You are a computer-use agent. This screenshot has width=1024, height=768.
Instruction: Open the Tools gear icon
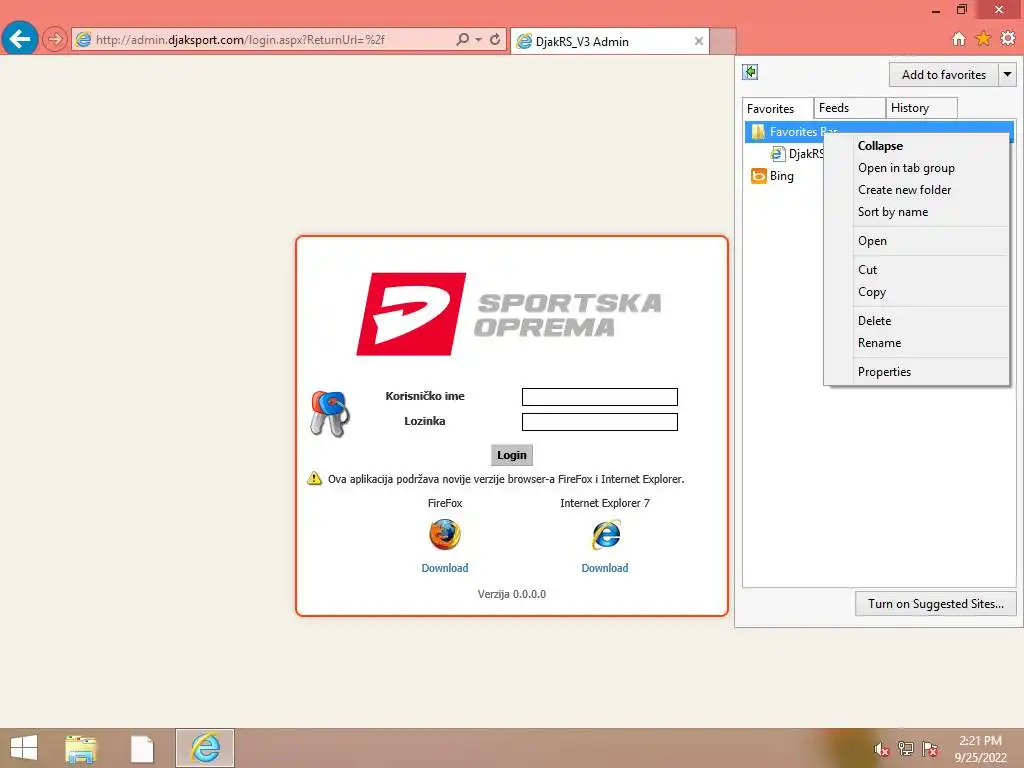[x=1008, y=39]
